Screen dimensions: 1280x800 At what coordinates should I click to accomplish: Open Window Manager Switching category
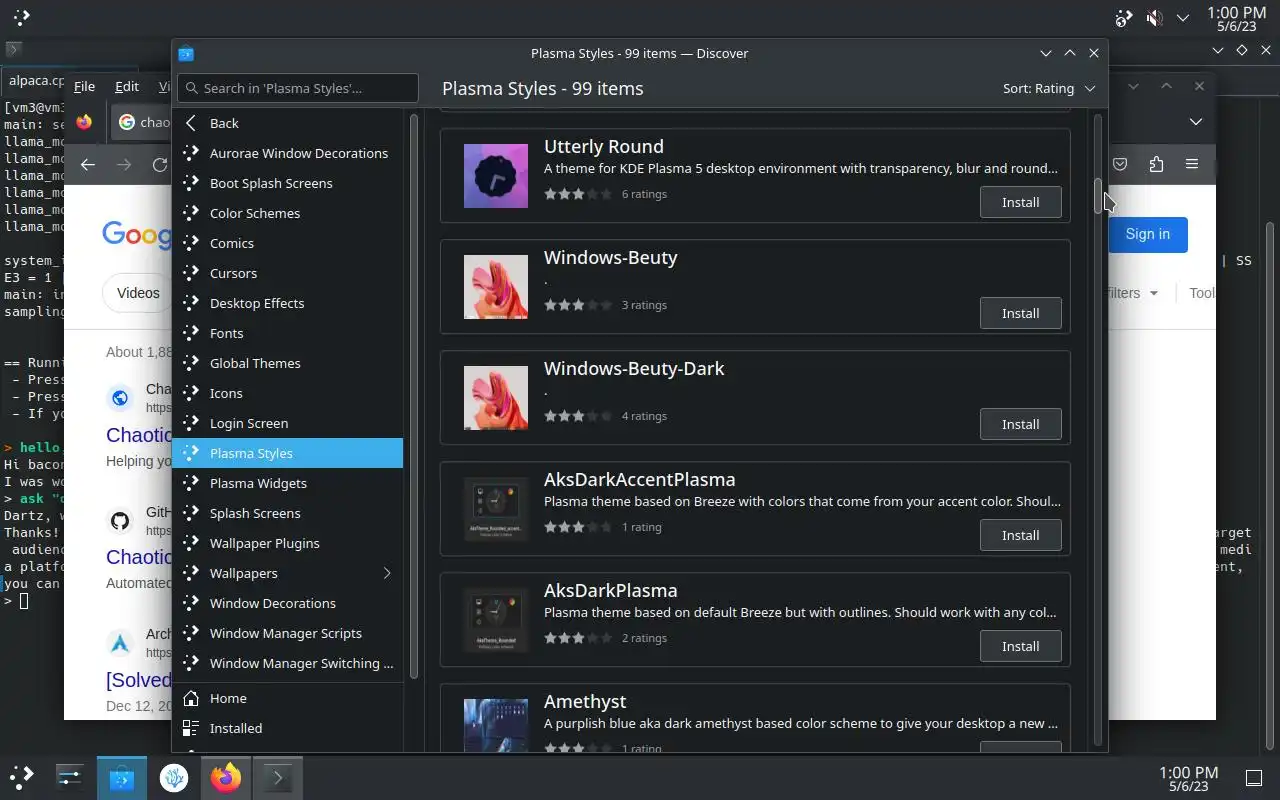coord(288,663)
